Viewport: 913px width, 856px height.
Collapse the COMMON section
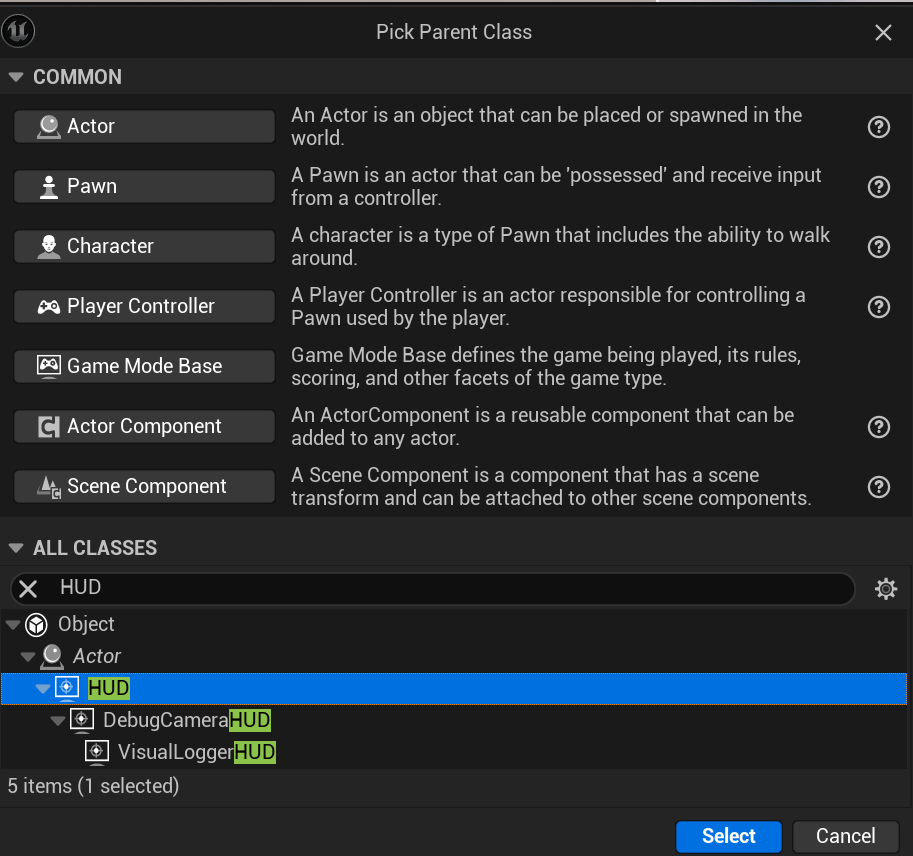[x=16, y=77]
